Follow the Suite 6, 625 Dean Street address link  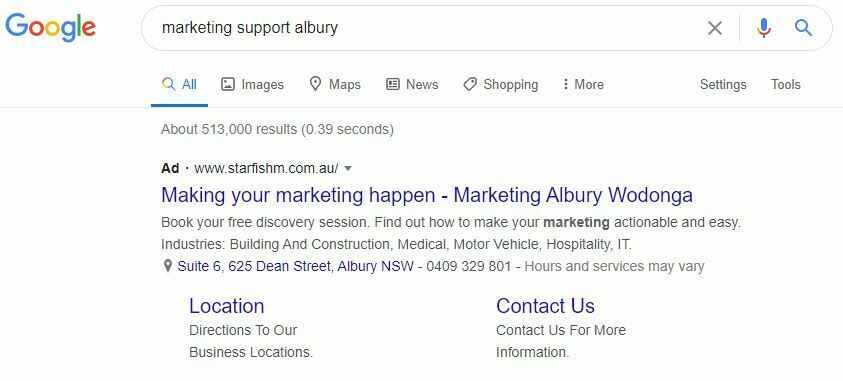296,266
